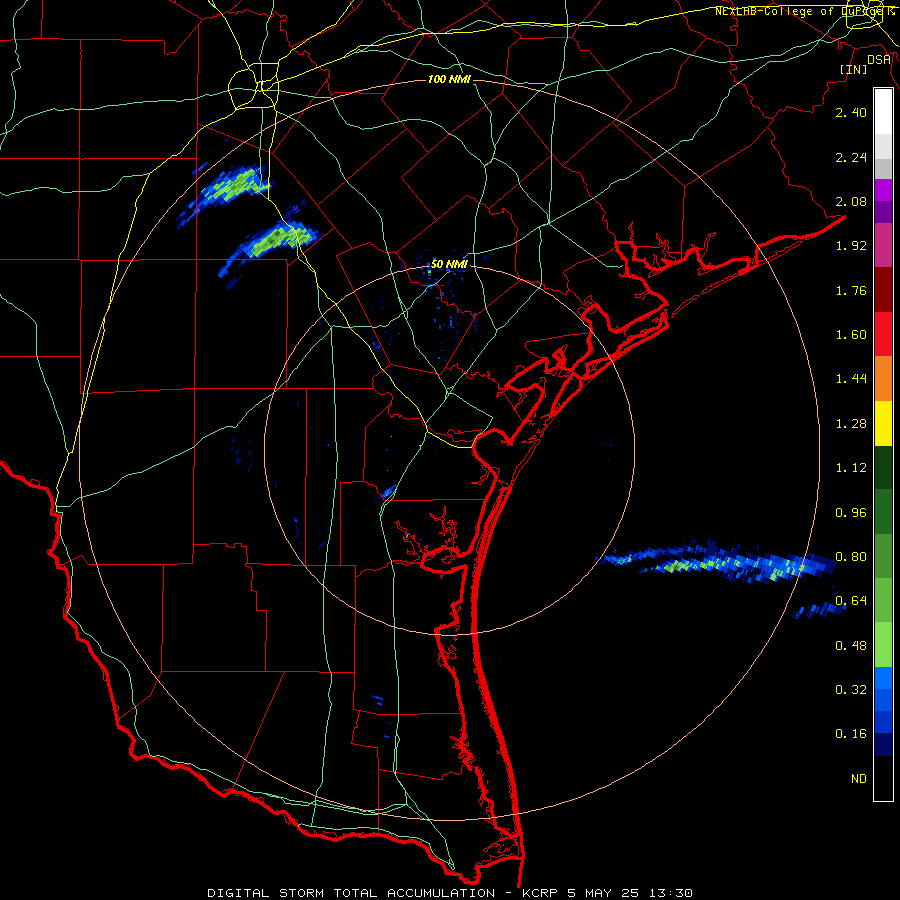Click the 50 NMI range ring label
Screen dimensions: 900x900
pos(449,264)
